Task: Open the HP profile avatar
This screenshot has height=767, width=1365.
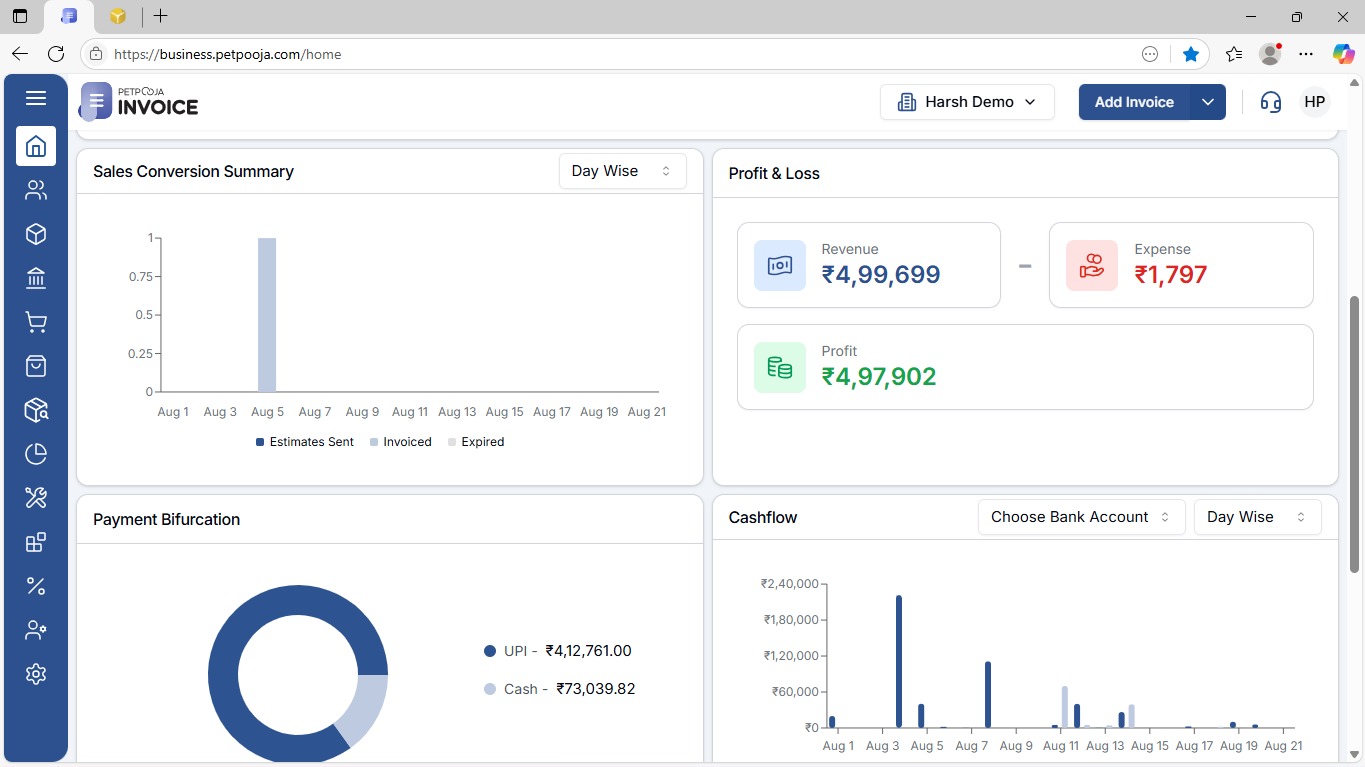Action: pos(1314,101)
